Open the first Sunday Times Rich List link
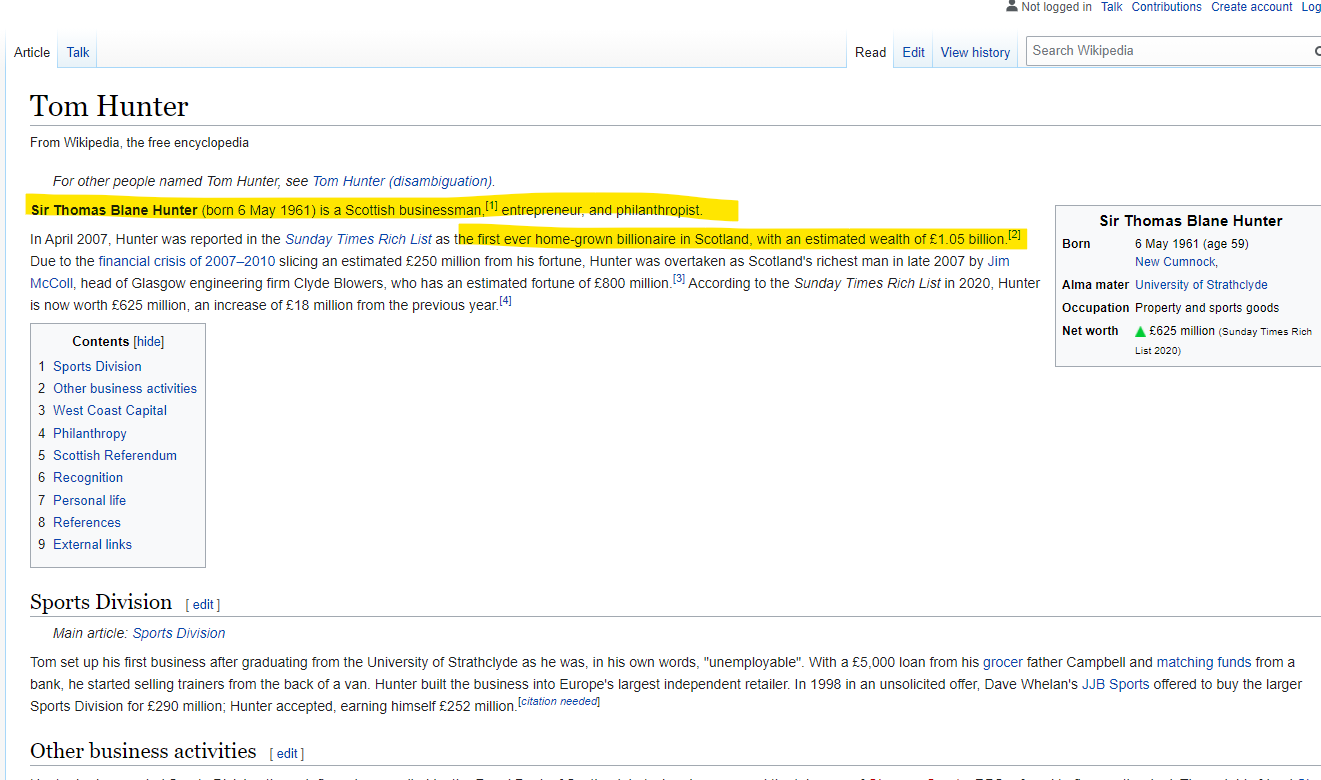 pos(358,239)
